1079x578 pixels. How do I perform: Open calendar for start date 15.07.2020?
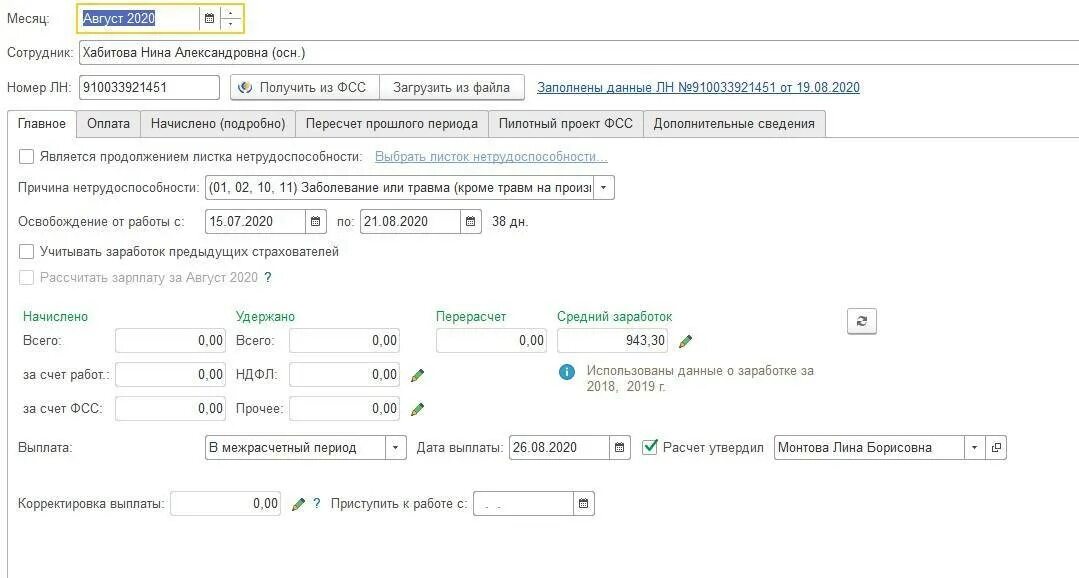coord(315,222)
